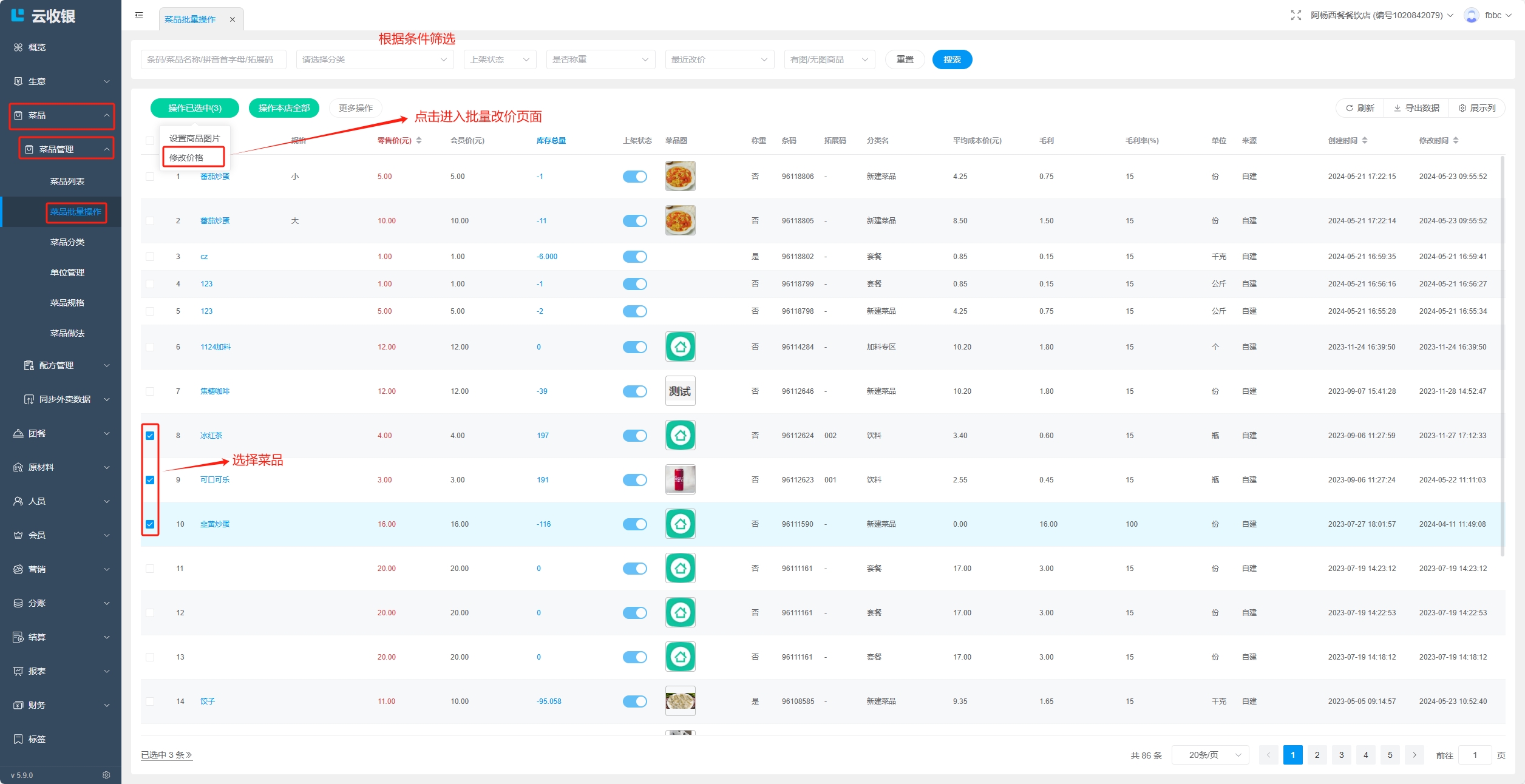Click the 刷新 refresh icon button
Viewport: 1525px width, 784px height.
tap(1360, 108)
